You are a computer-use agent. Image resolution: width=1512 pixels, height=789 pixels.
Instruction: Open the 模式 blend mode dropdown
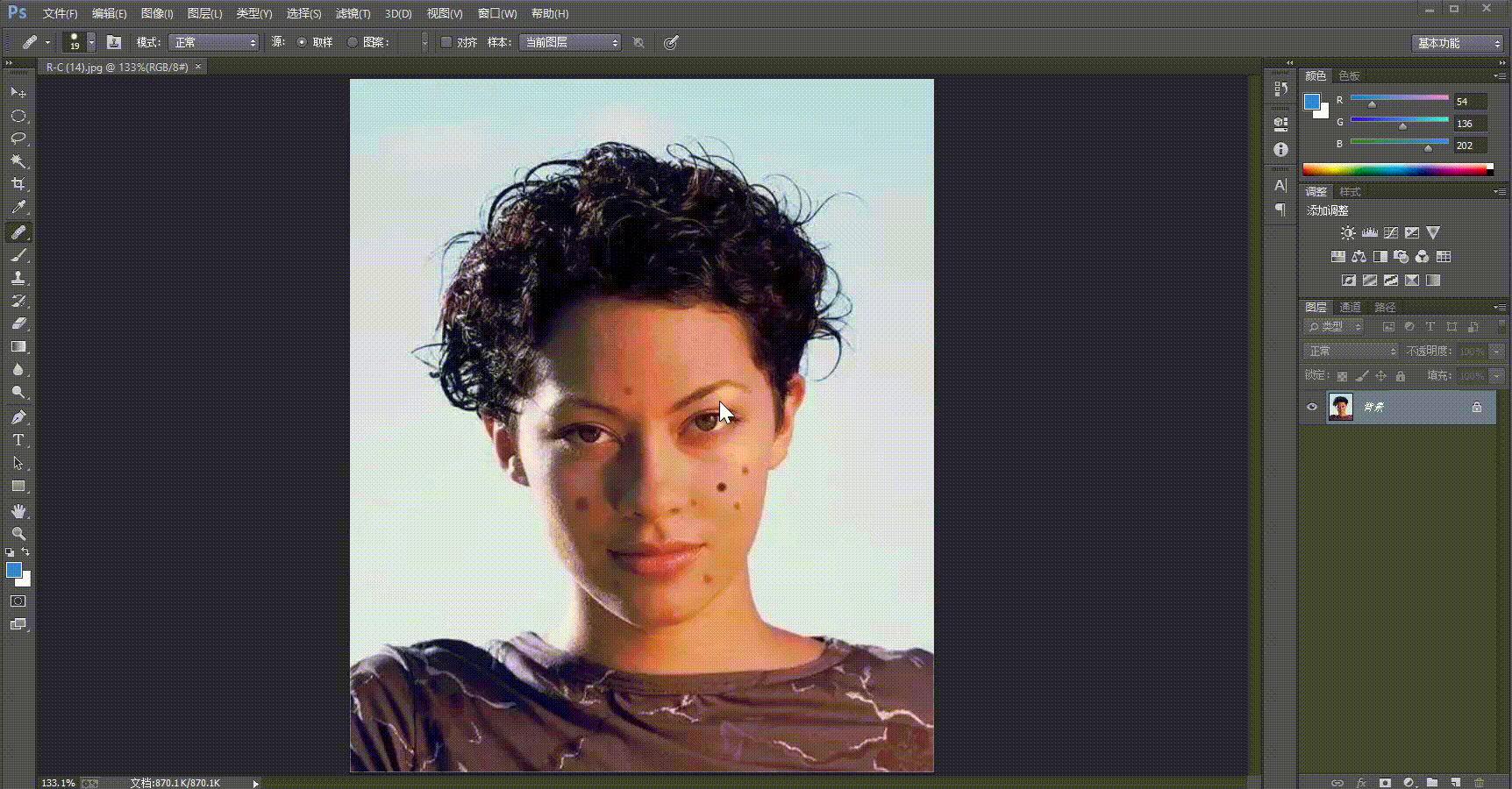(213, 42)
